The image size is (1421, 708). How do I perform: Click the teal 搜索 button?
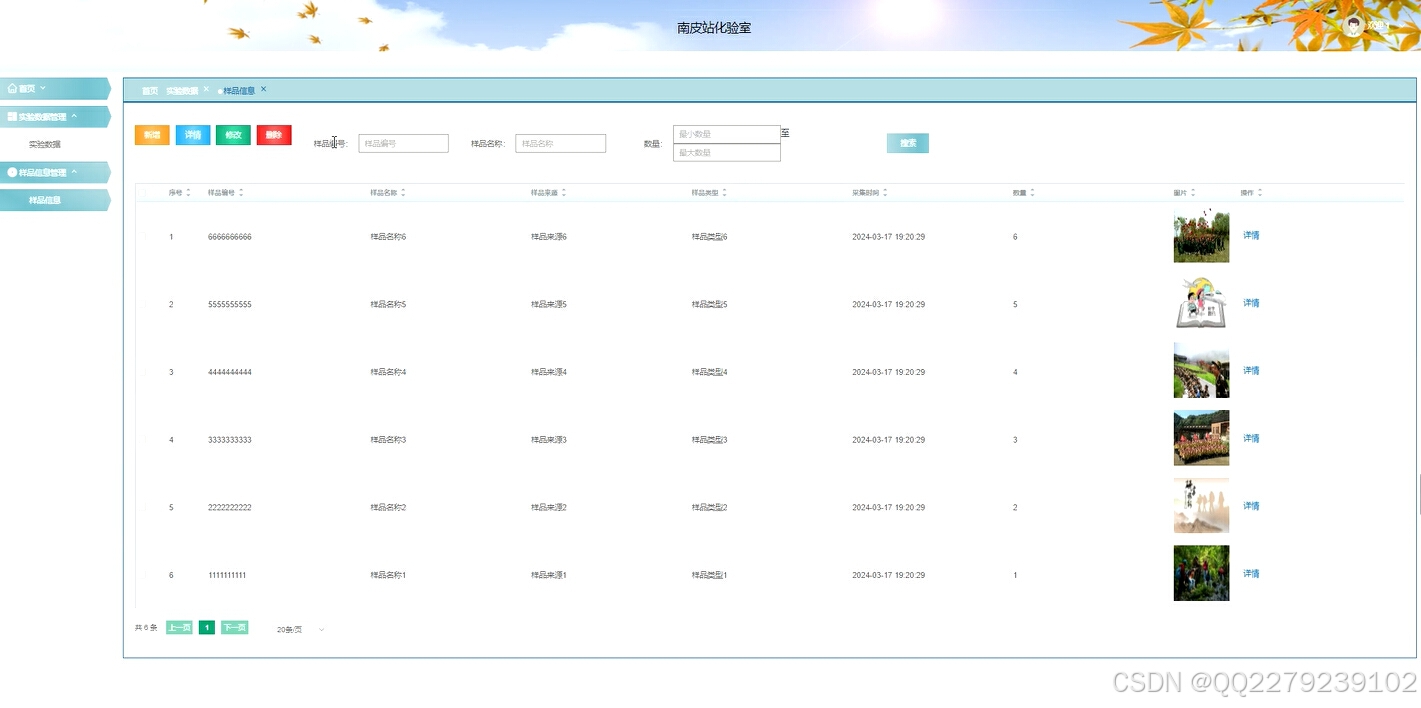[907, 142]
